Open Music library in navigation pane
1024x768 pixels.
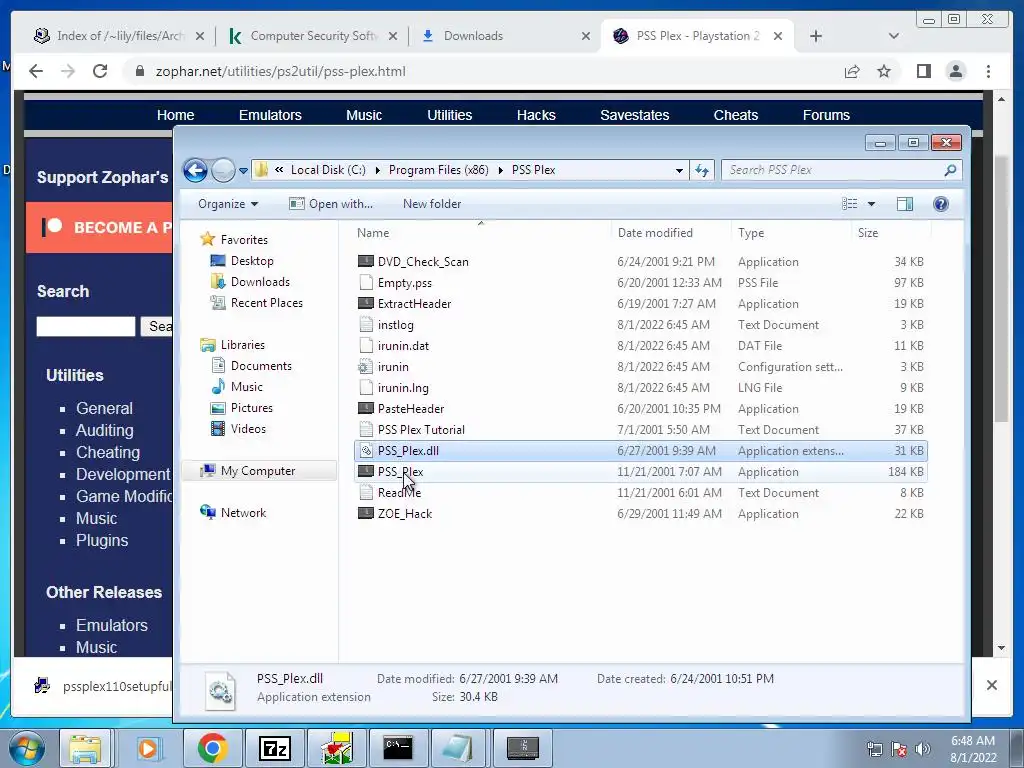(x=246, y=387)
